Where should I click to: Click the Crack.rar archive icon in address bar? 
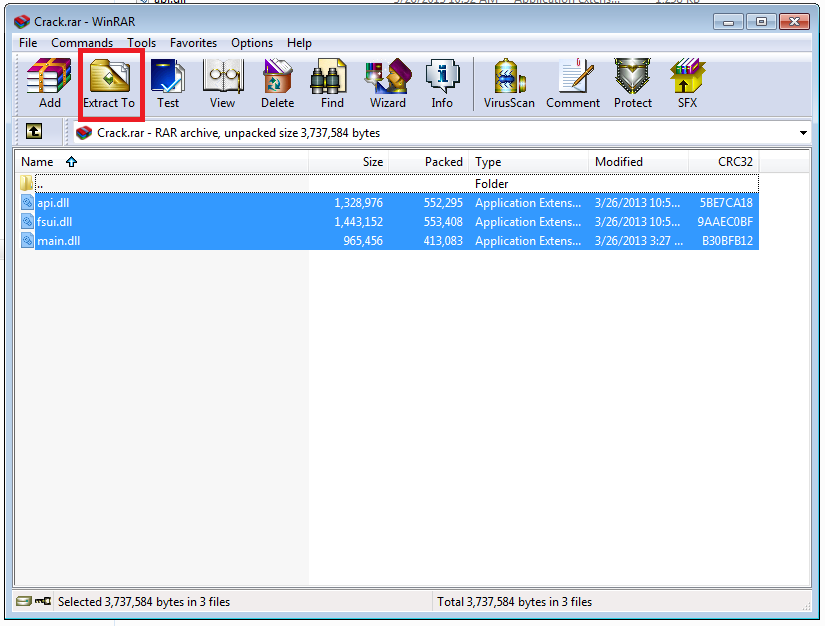(84, 133)
